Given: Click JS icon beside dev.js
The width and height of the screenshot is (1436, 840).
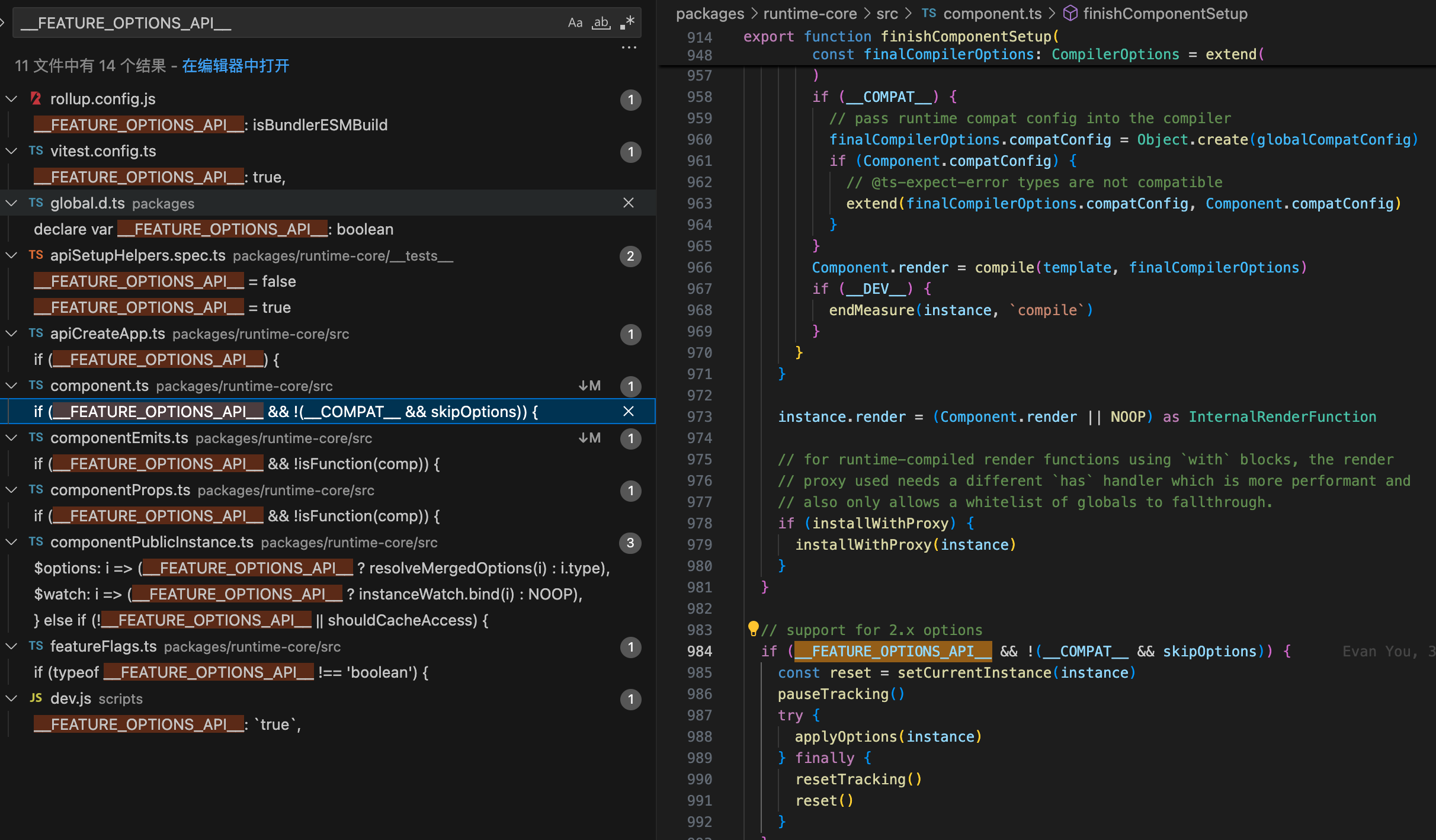Looking at the screenshot, I should coord(36,698).
